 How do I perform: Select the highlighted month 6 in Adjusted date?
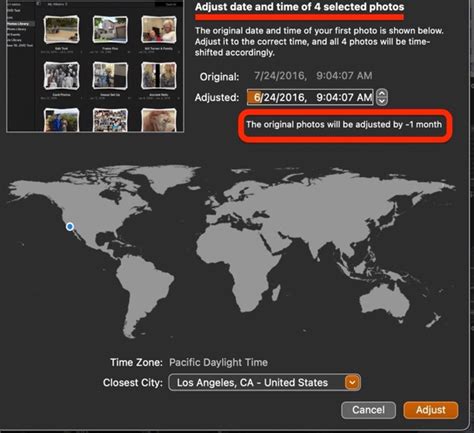pos(257,97)
